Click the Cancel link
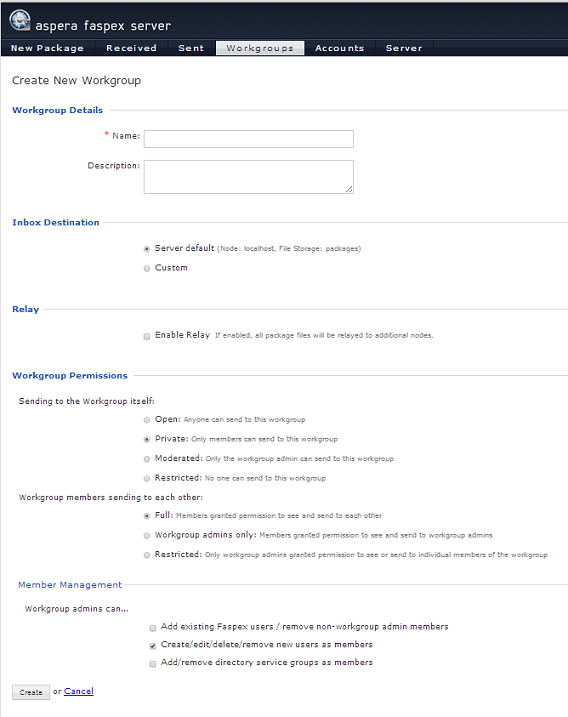Screen dimensions: 568x717 pos(79,691)
